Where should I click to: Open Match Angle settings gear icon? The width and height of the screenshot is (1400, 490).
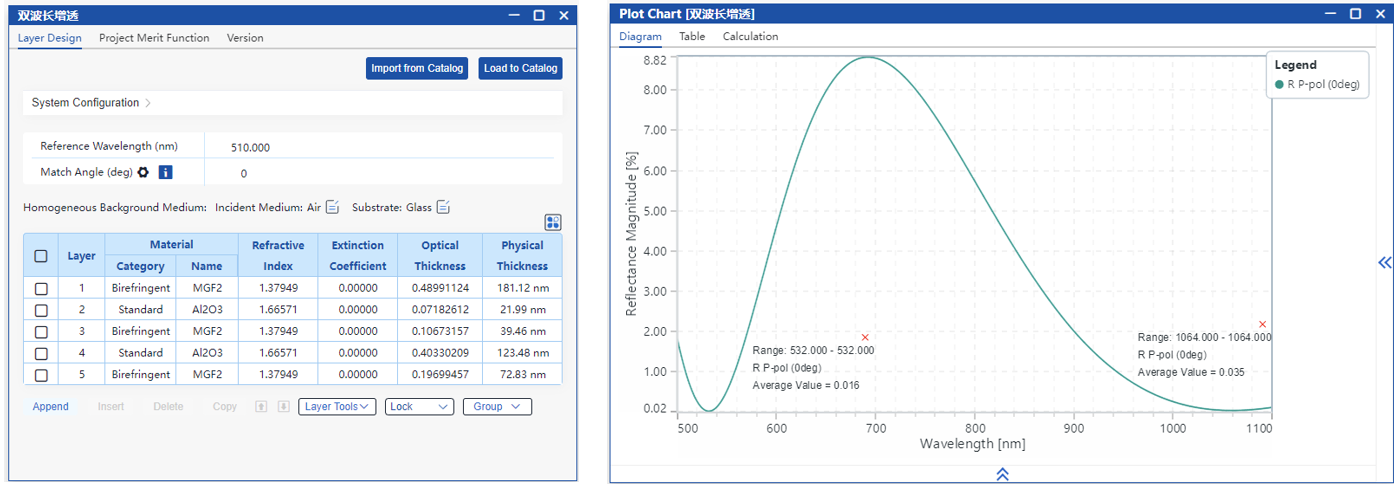pos(143,172)
